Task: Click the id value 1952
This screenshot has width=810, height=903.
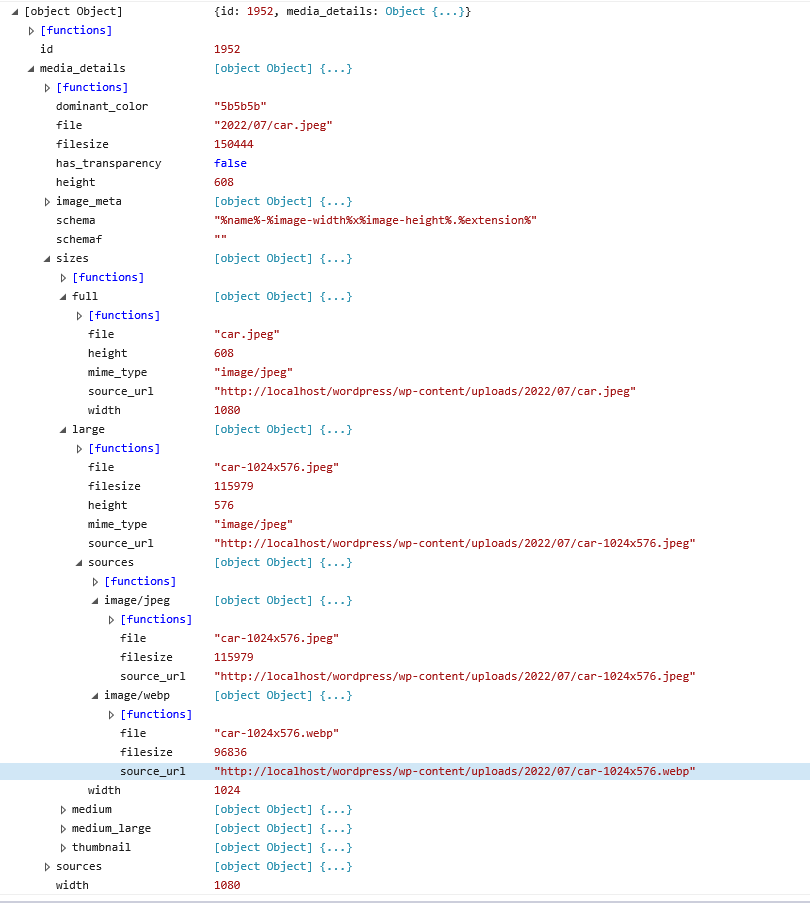Action: pyautogui.click(x=227, y=50)
